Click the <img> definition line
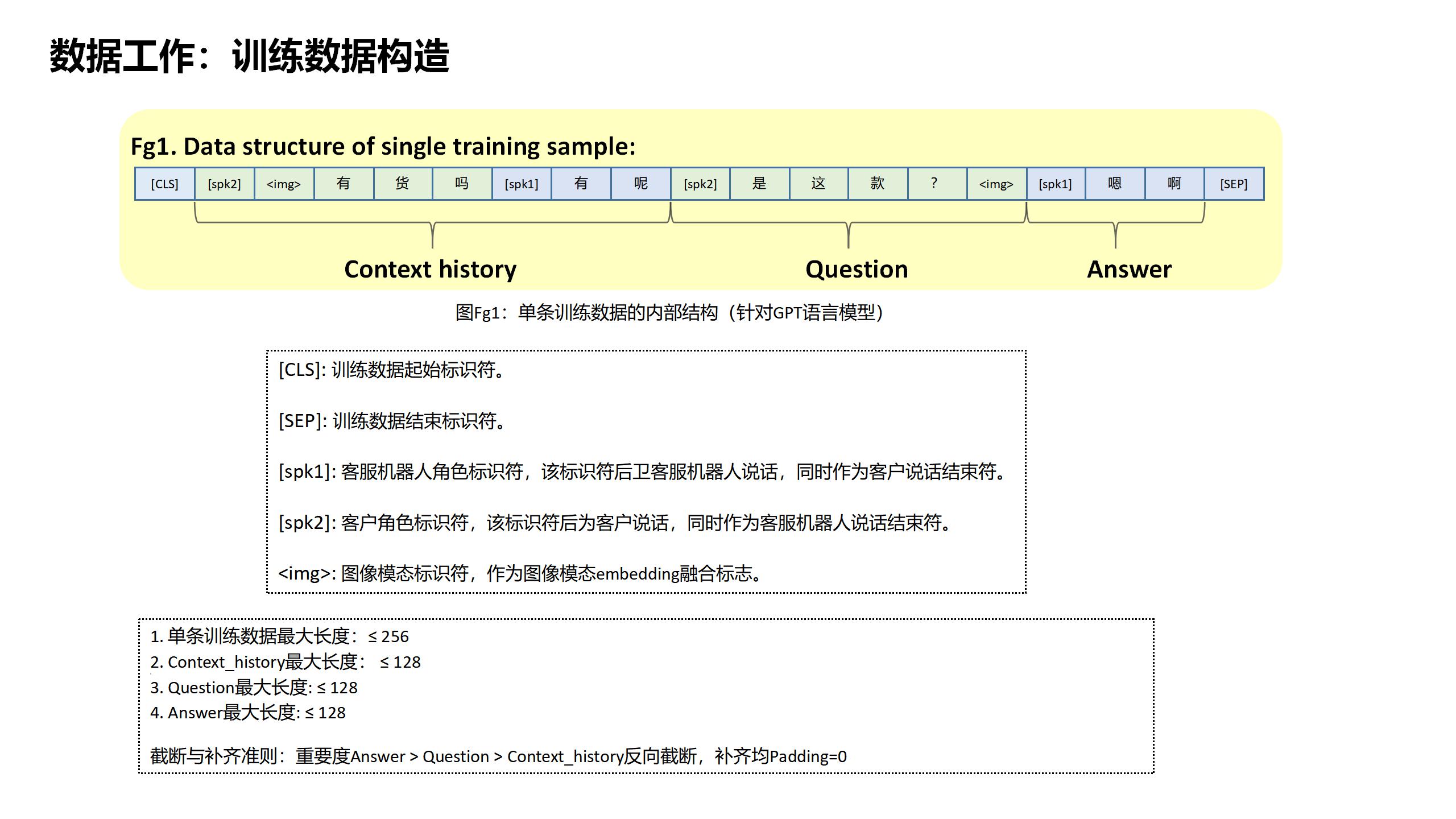The width and height of the screenshot is (1456, 819). point(520,573)
